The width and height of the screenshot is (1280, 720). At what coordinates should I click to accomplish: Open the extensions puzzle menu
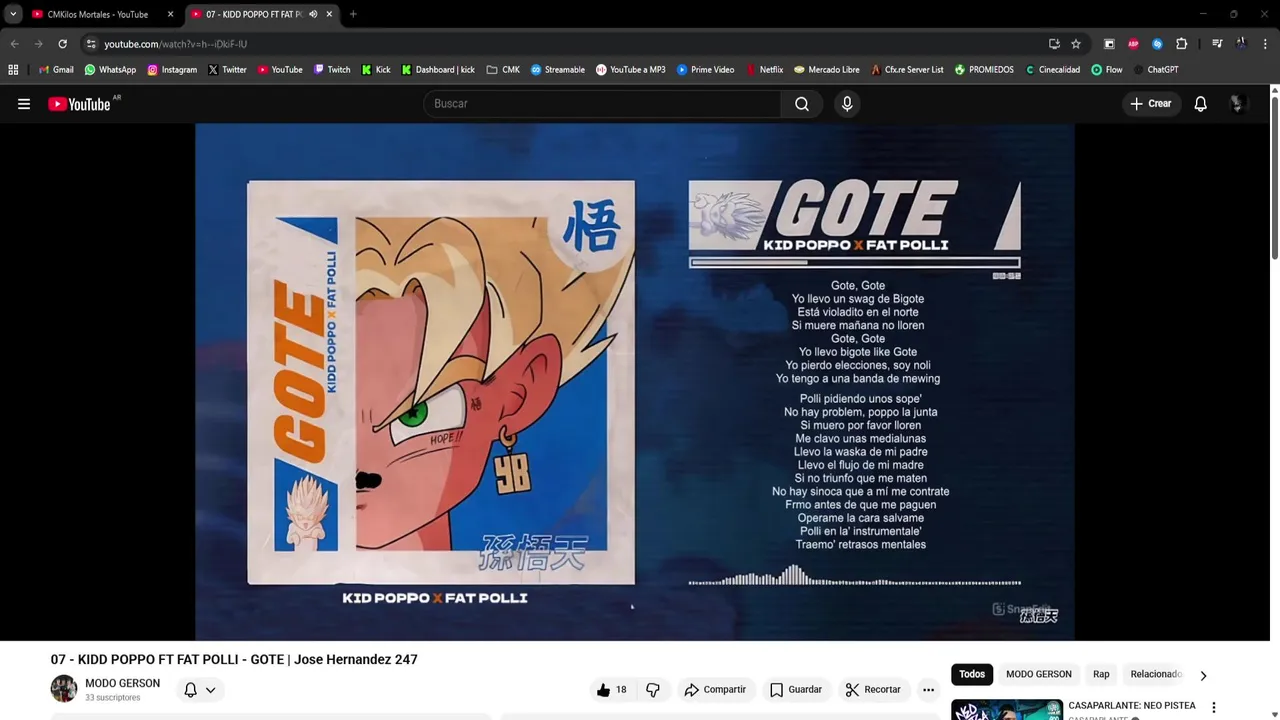[1181, 44]
